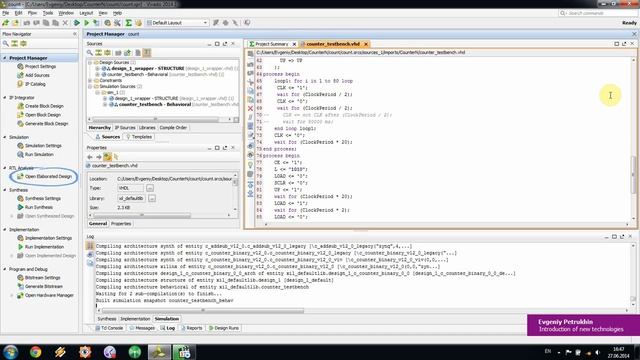The width and height of the screenshot is (640, 360).
Task: Click the browse button next to Library field
Action: [x=152, y=198]
